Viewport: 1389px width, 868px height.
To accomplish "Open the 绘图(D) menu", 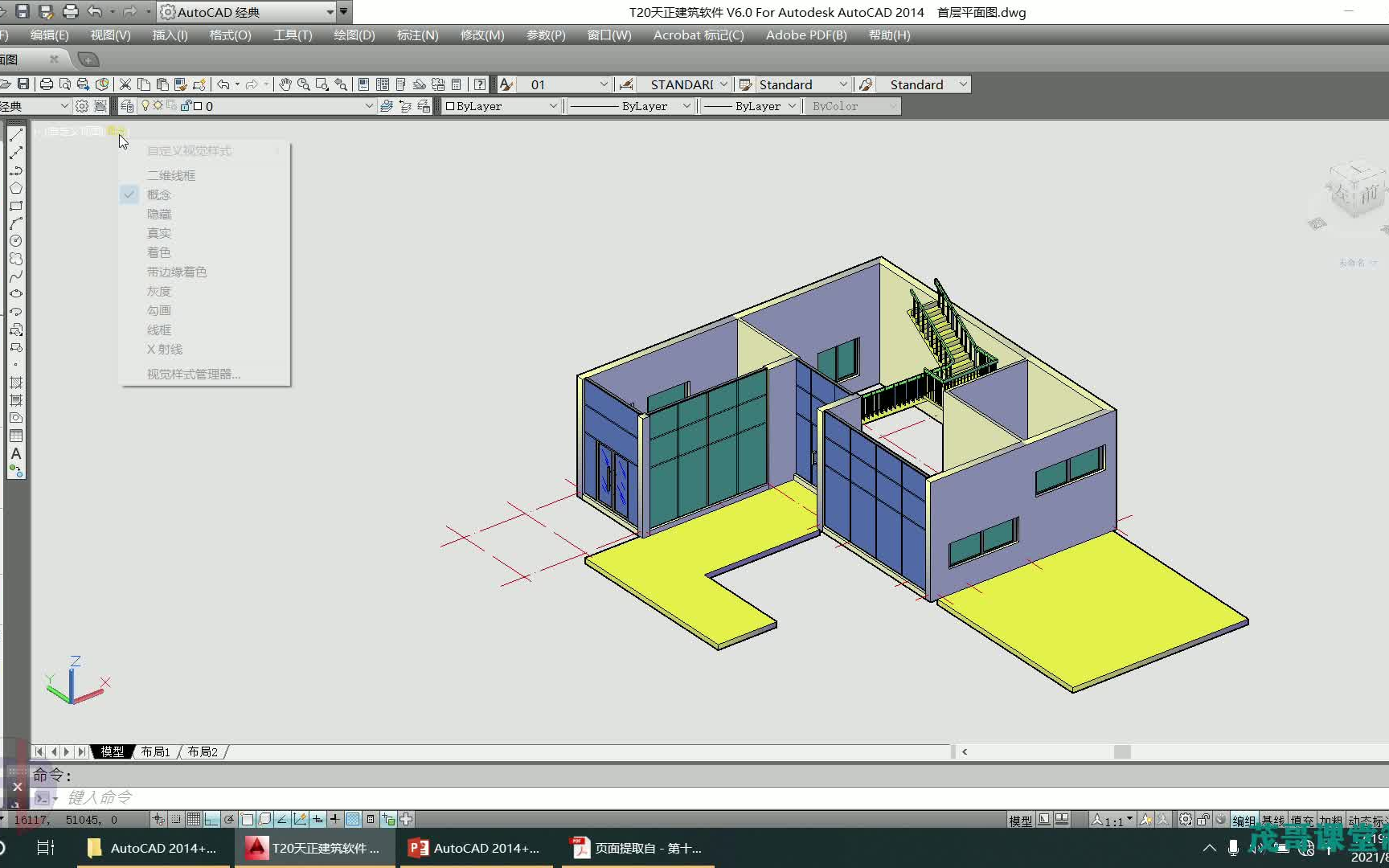I will click(x=354, y=35).
